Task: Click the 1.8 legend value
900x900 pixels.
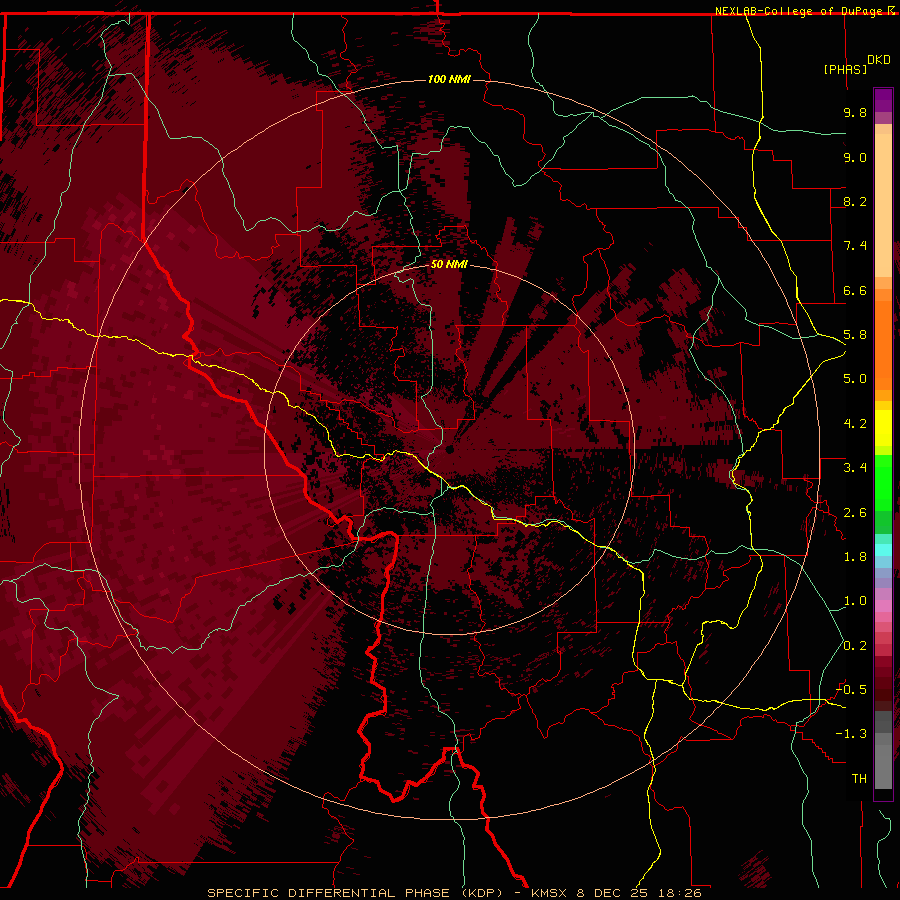Action: [x=855, y=557]
